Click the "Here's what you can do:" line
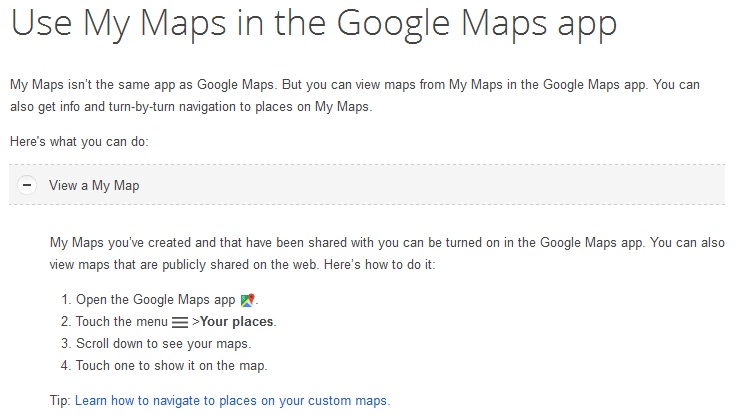The height and width of the screenshot is (420, 736). (79, 141)
